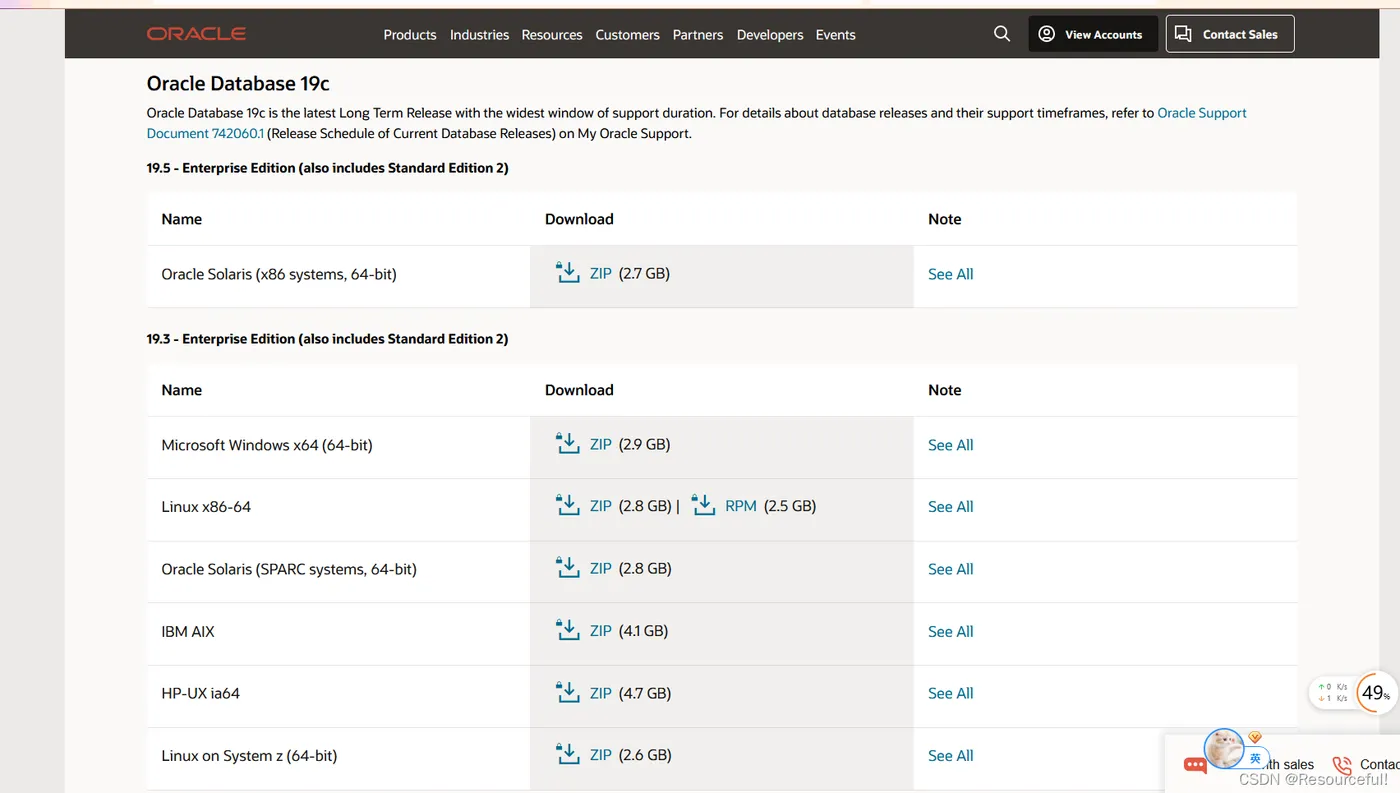Click the chat icon in Contact Sales

tap(1183, 34)
